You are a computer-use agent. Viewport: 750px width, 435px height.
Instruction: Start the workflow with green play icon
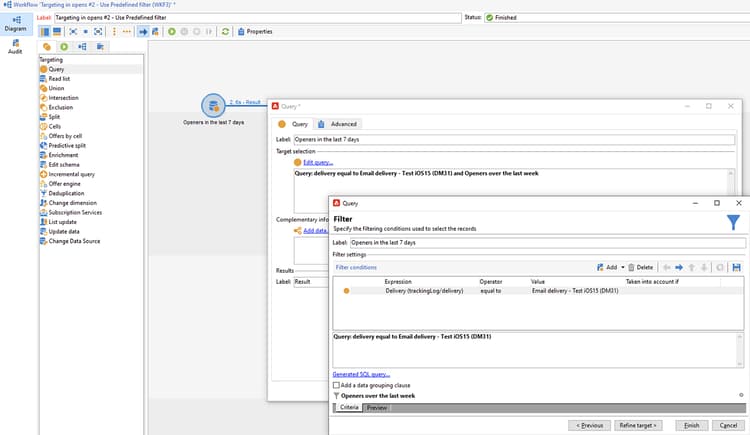tap(172, 32)
